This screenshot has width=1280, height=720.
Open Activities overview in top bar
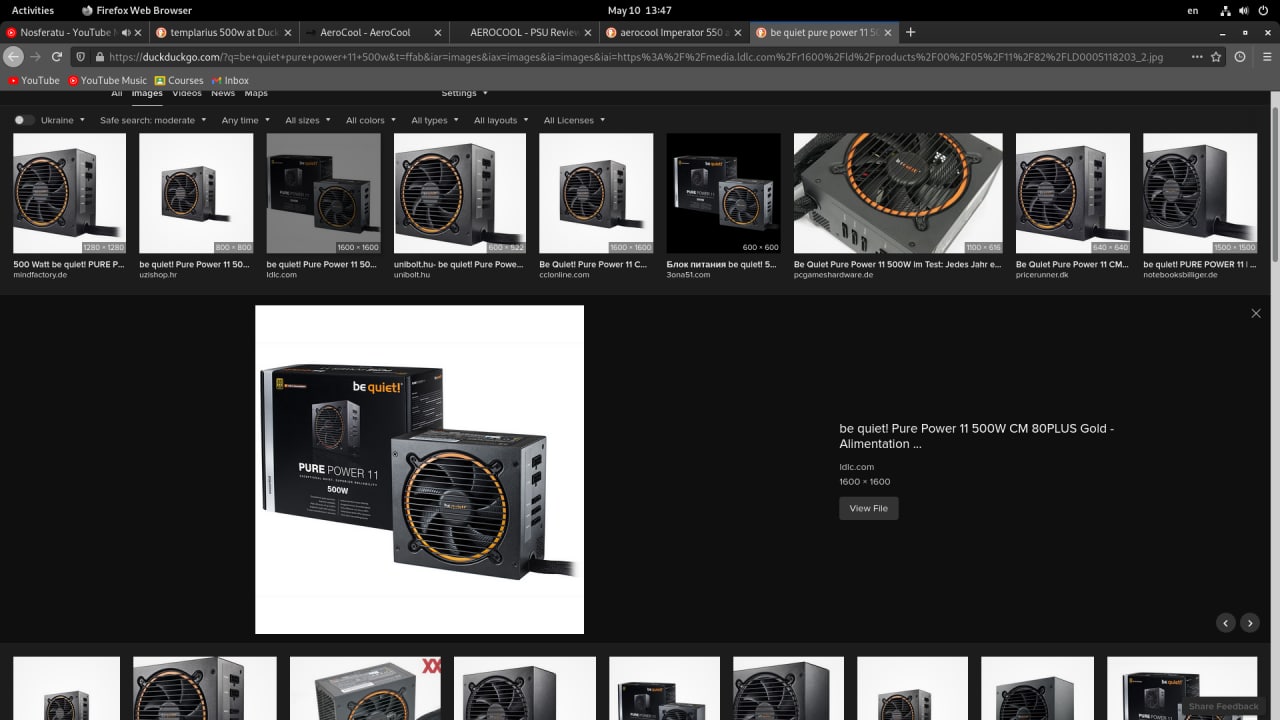(x=33, y=10)
